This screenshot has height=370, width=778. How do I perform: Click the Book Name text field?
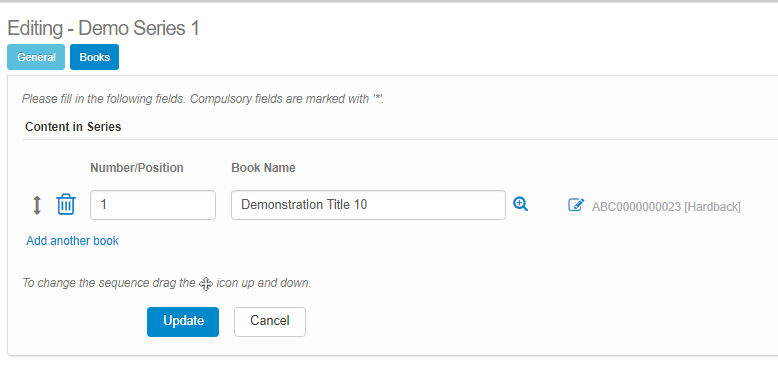click(x=368, y=205)
